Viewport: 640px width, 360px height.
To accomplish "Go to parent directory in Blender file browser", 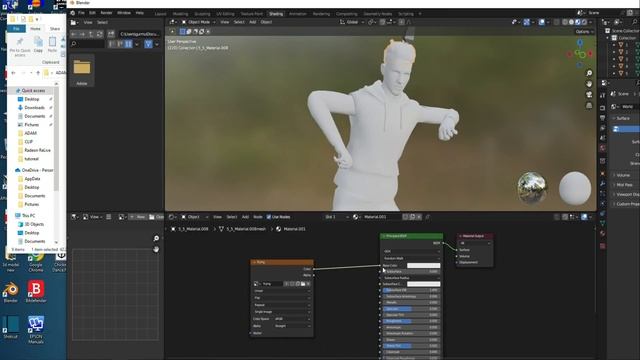I will click(91, 34).
